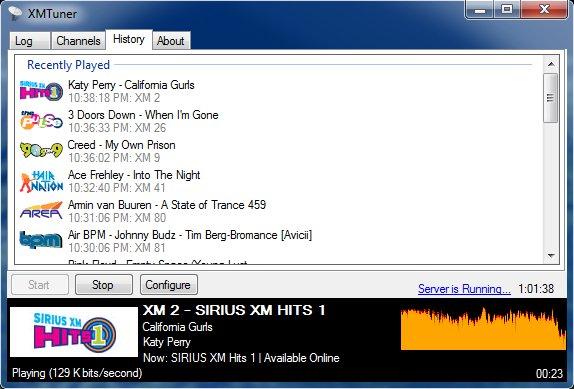Viewport: 574px width, 389px height.
Task: Click the Playing (129 K bits/second) status
Action: point(77,373)
